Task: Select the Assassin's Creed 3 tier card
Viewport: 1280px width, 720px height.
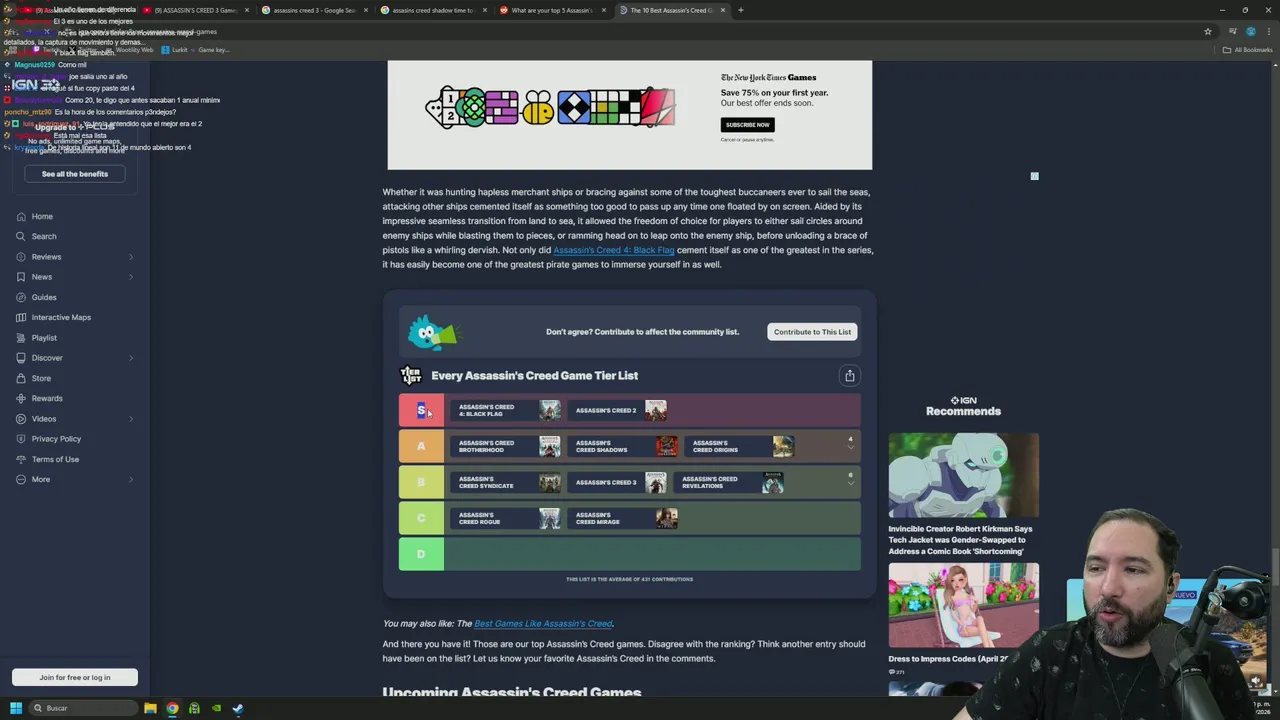Action: [617, 482]
